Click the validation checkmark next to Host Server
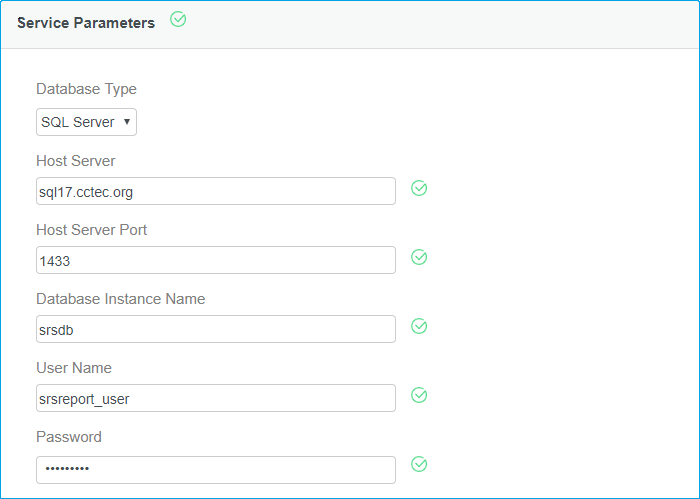Screen dimensions: 700x499 point(420,188)
